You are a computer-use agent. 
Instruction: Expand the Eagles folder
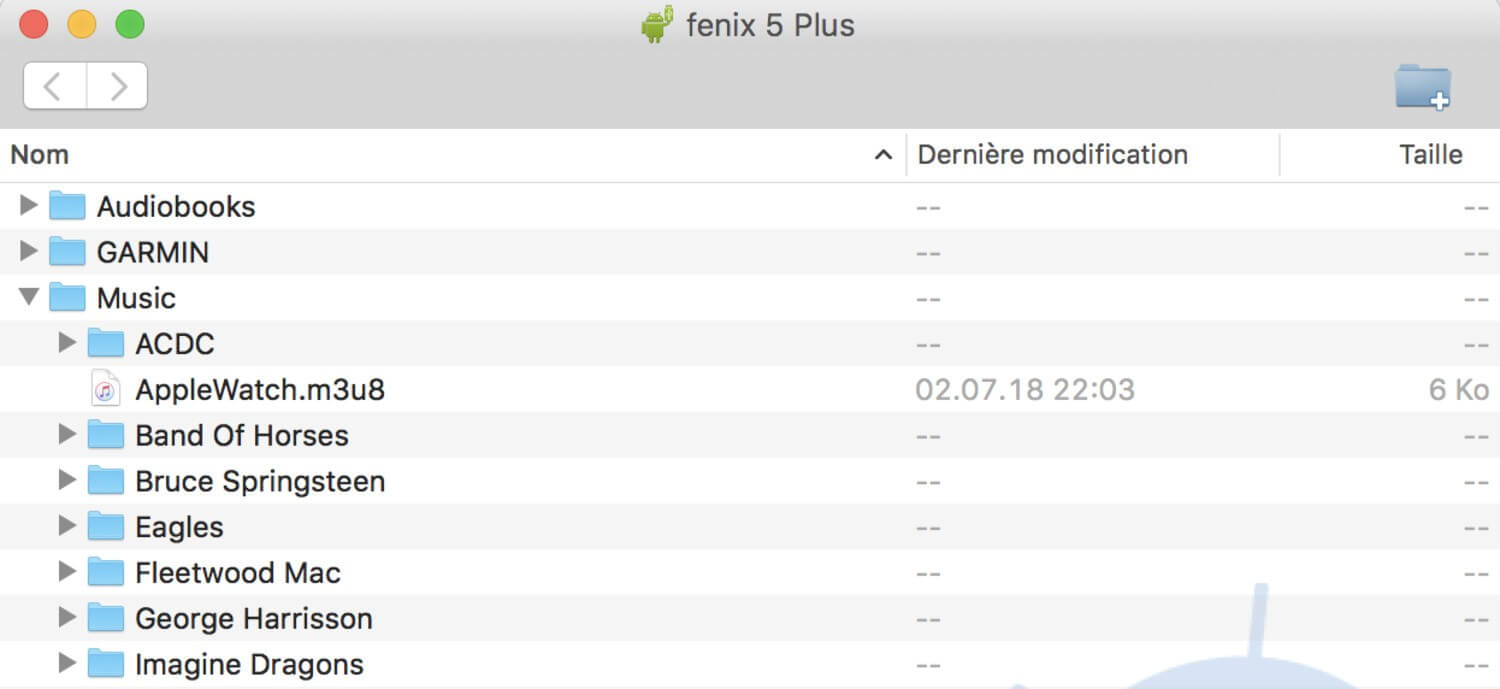67,526
